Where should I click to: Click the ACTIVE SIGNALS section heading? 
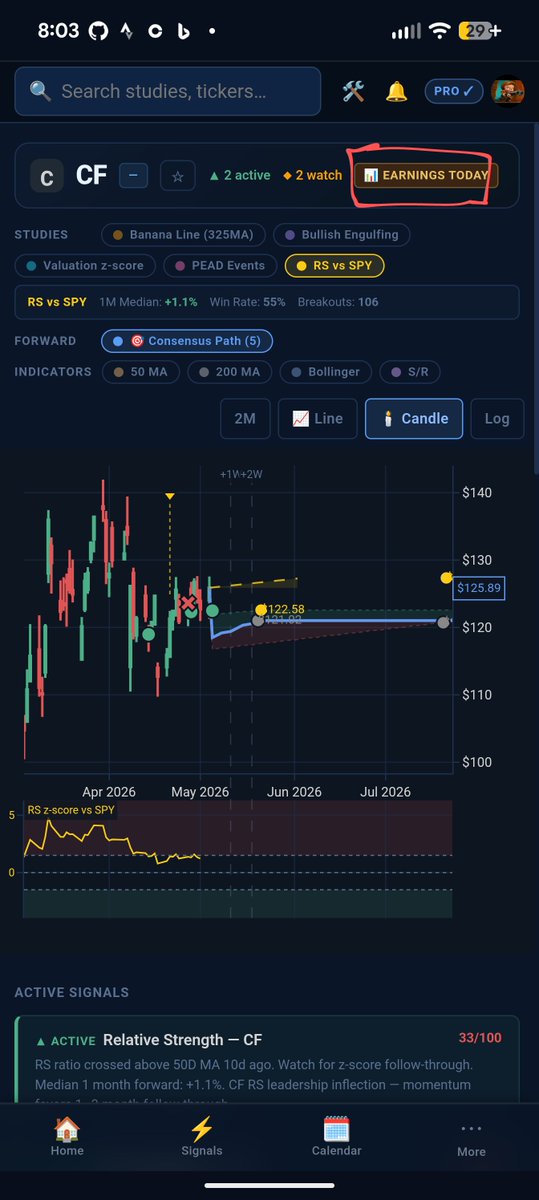(71, 992)
